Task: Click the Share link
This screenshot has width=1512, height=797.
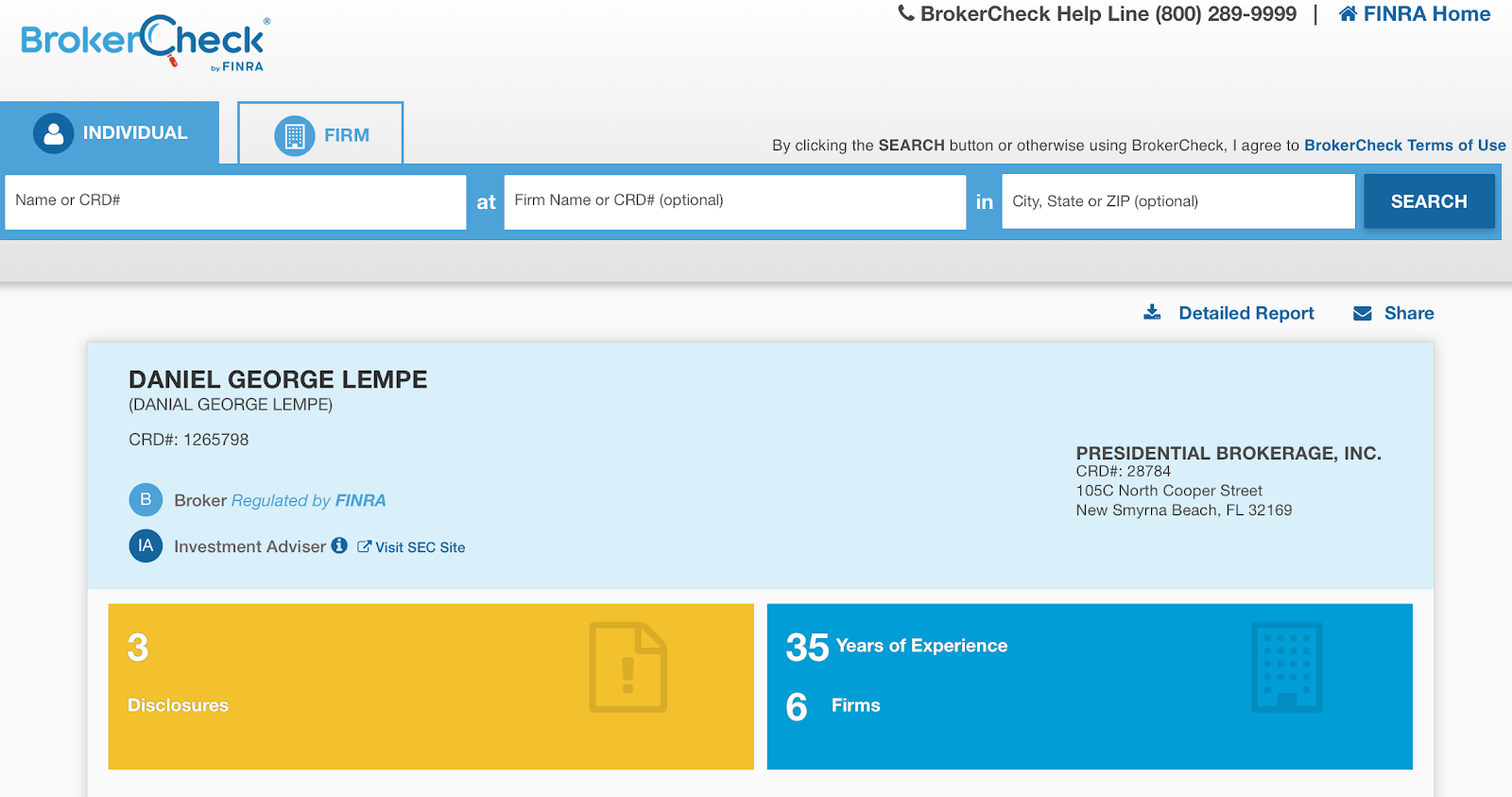Action: 1408,313
